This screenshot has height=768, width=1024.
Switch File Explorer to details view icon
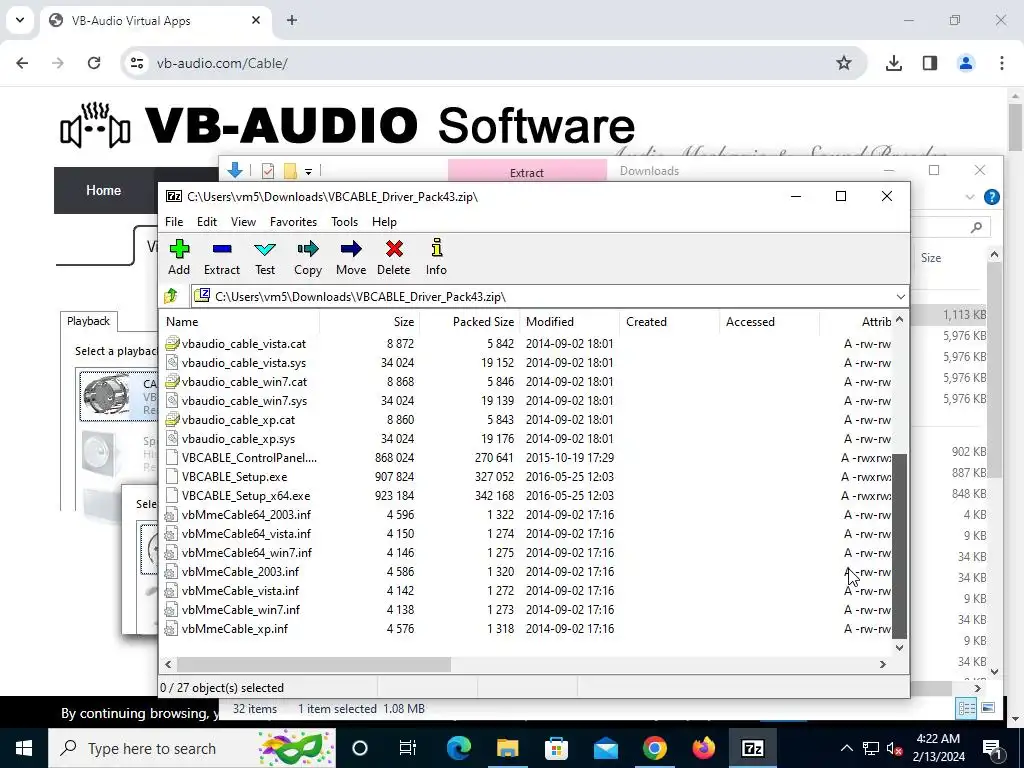pos(967,708)
